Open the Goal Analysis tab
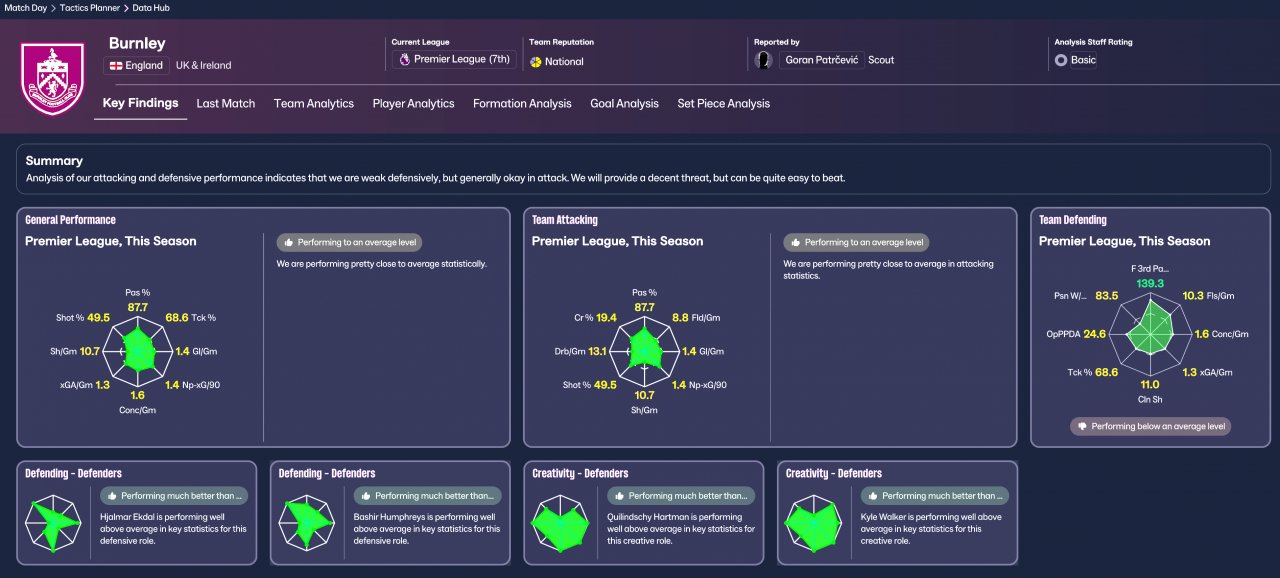 624,103
